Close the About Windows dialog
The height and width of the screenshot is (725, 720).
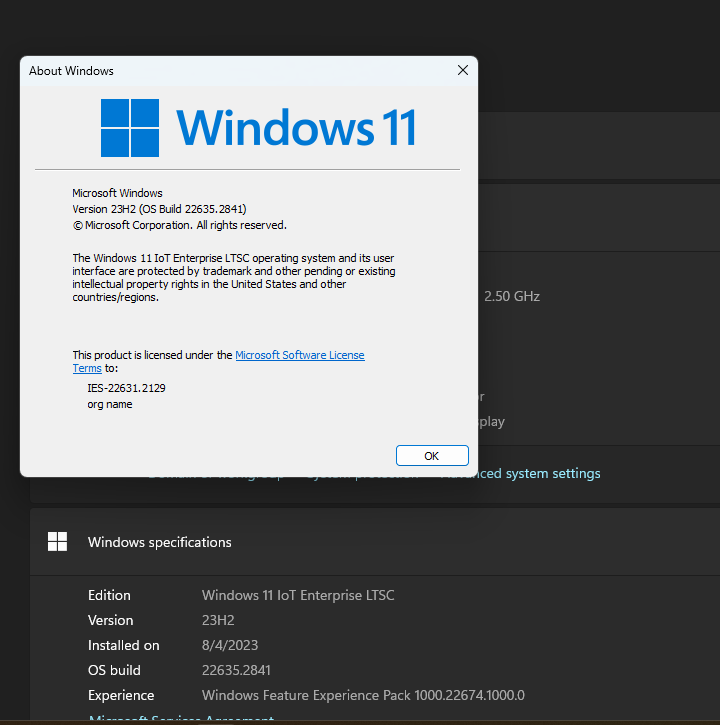click(463, 70)
